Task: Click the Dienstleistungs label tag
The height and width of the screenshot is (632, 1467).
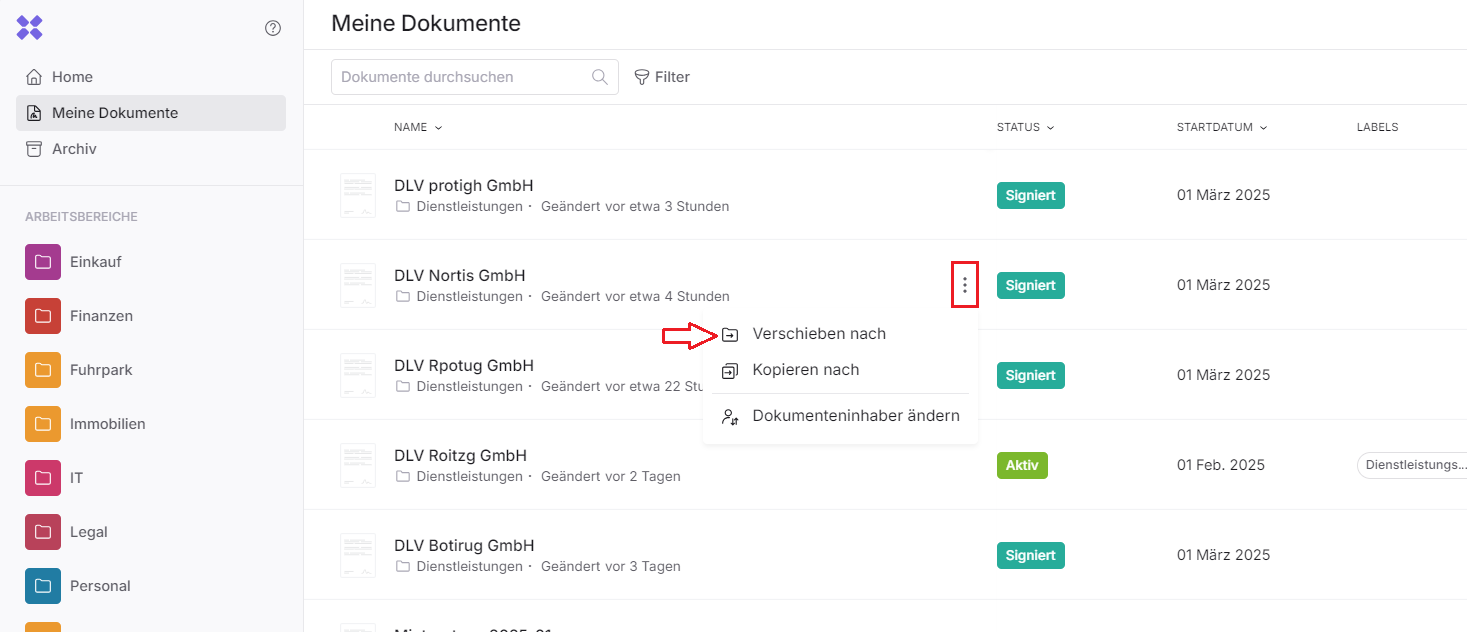Action: tap(1414, 465)
